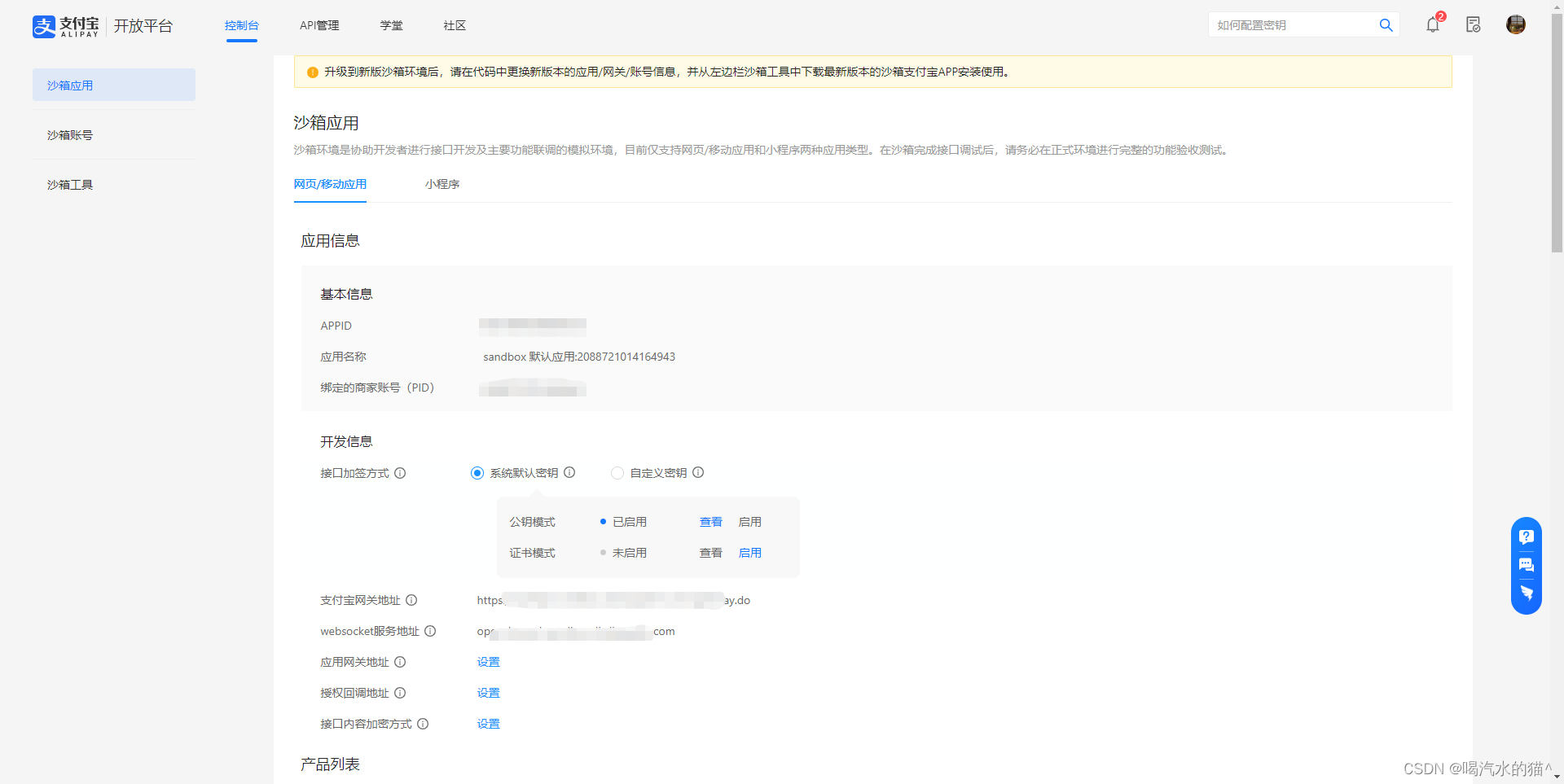This screenshot has width=1564, height=784.
Task: Click the search magnifier icon
Action: pos(1386,25)
